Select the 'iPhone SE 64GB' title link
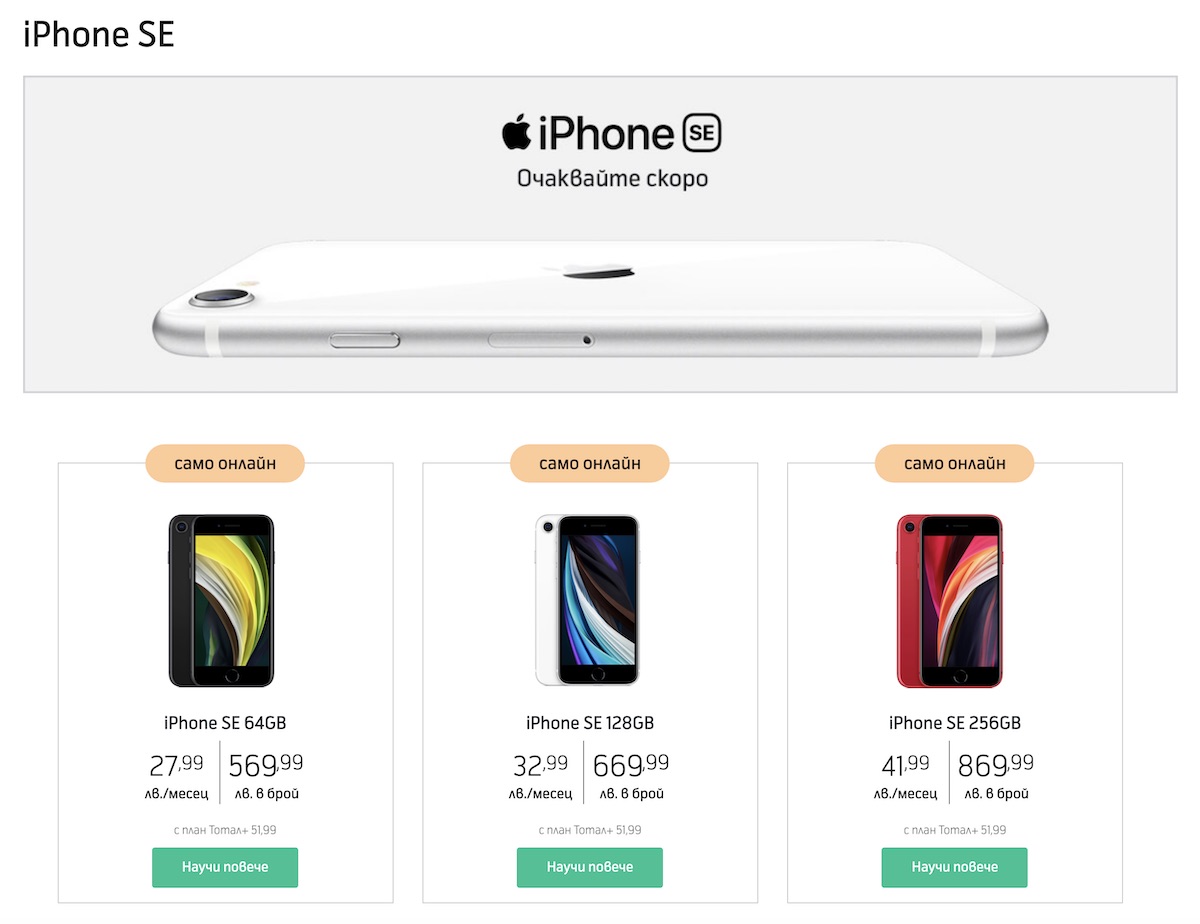 click(x=225, y=723)
